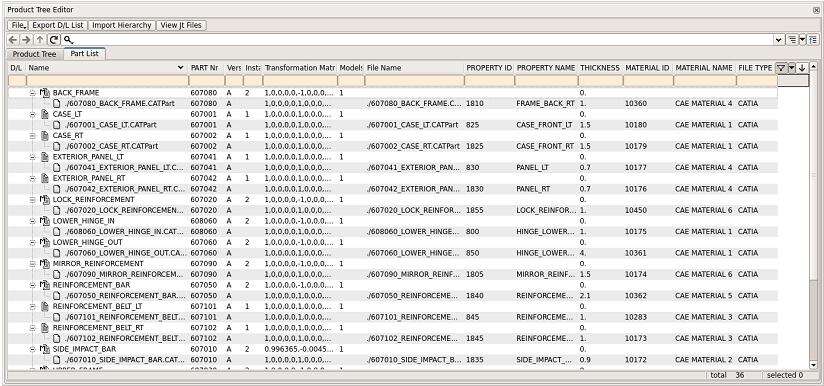Select the FRAME_BACK_RT property name cell
Screen dimensions: 824x386
545,103
